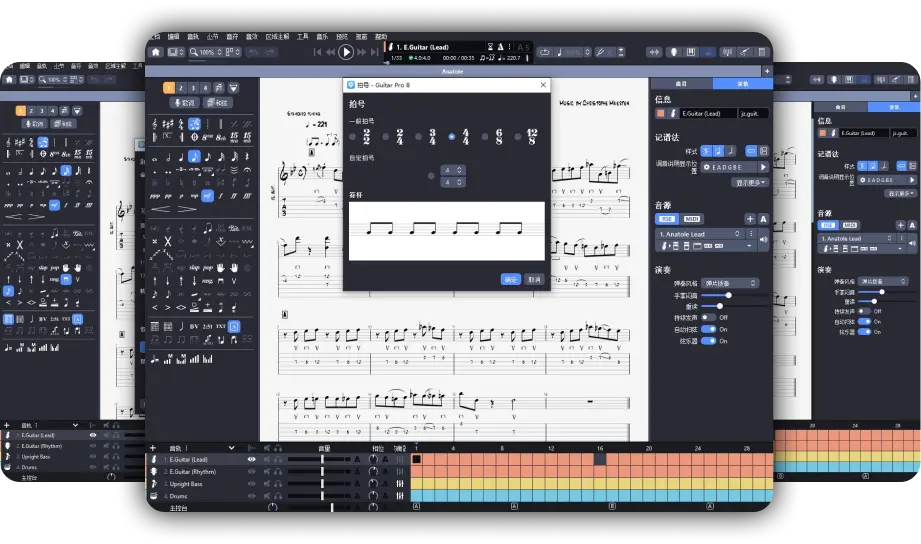Toggle the auto strum switch

click(x=709, y=328)
